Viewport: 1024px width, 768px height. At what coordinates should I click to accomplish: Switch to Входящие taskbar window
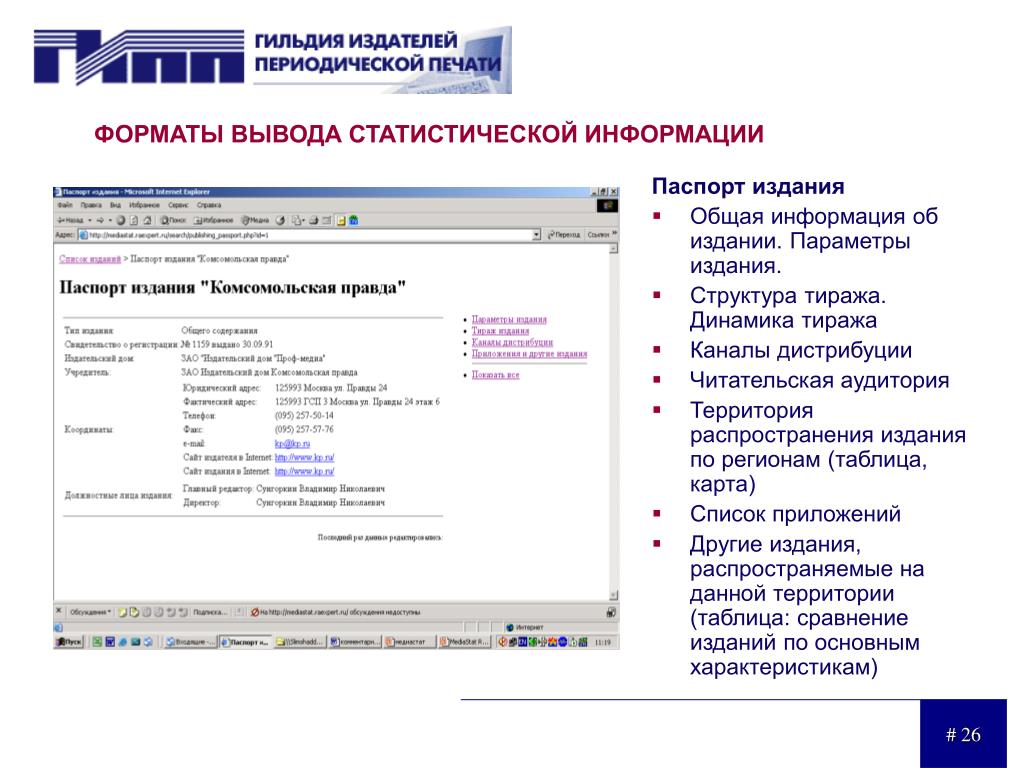click(x=190, y=642)
